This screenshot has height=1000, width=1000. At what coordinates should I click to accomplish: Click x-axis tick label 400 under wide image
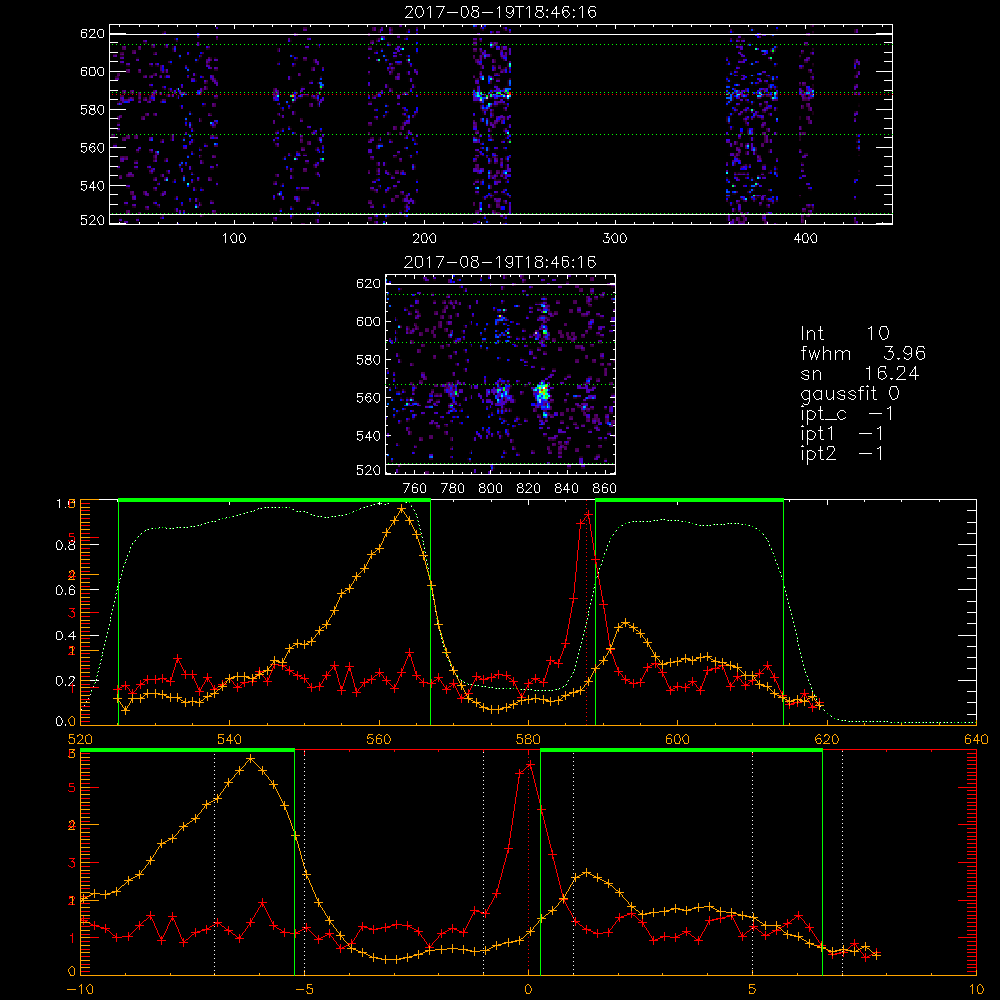pos(805,239)
